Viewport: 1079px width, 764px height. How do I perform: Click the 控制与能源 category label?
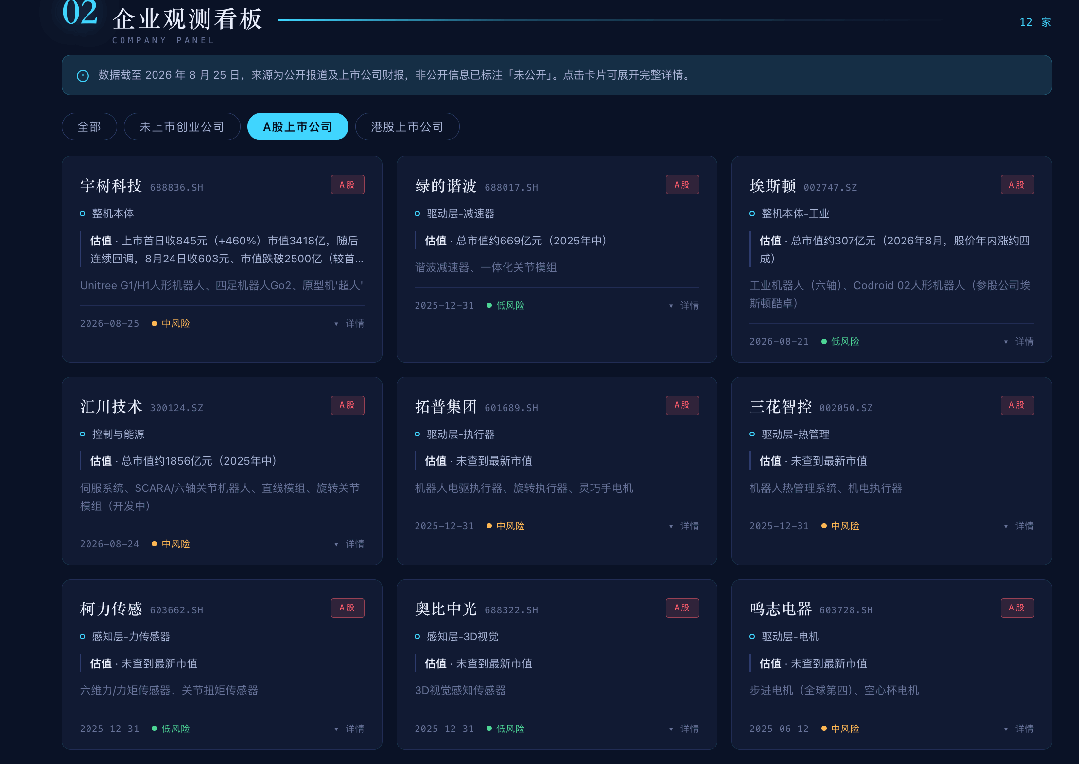118,434
